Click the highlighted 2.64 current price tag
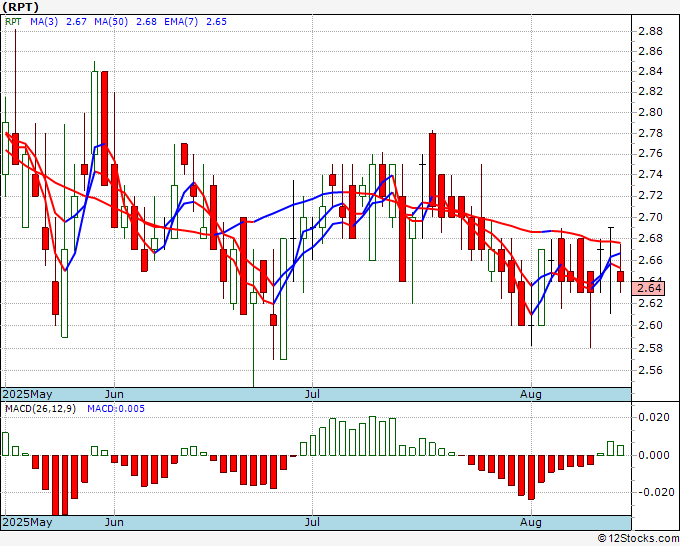The height and width of the screenshot is (546, 680). [648, 288]
